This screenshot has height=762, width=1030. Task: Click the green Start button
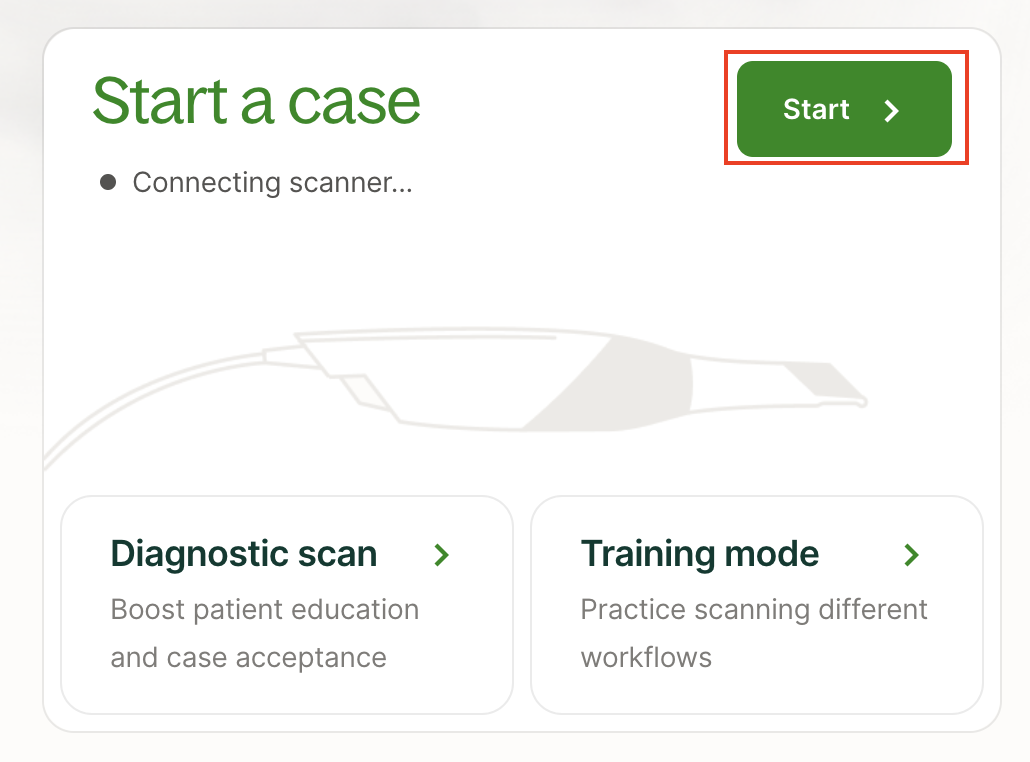click(843, 109)
